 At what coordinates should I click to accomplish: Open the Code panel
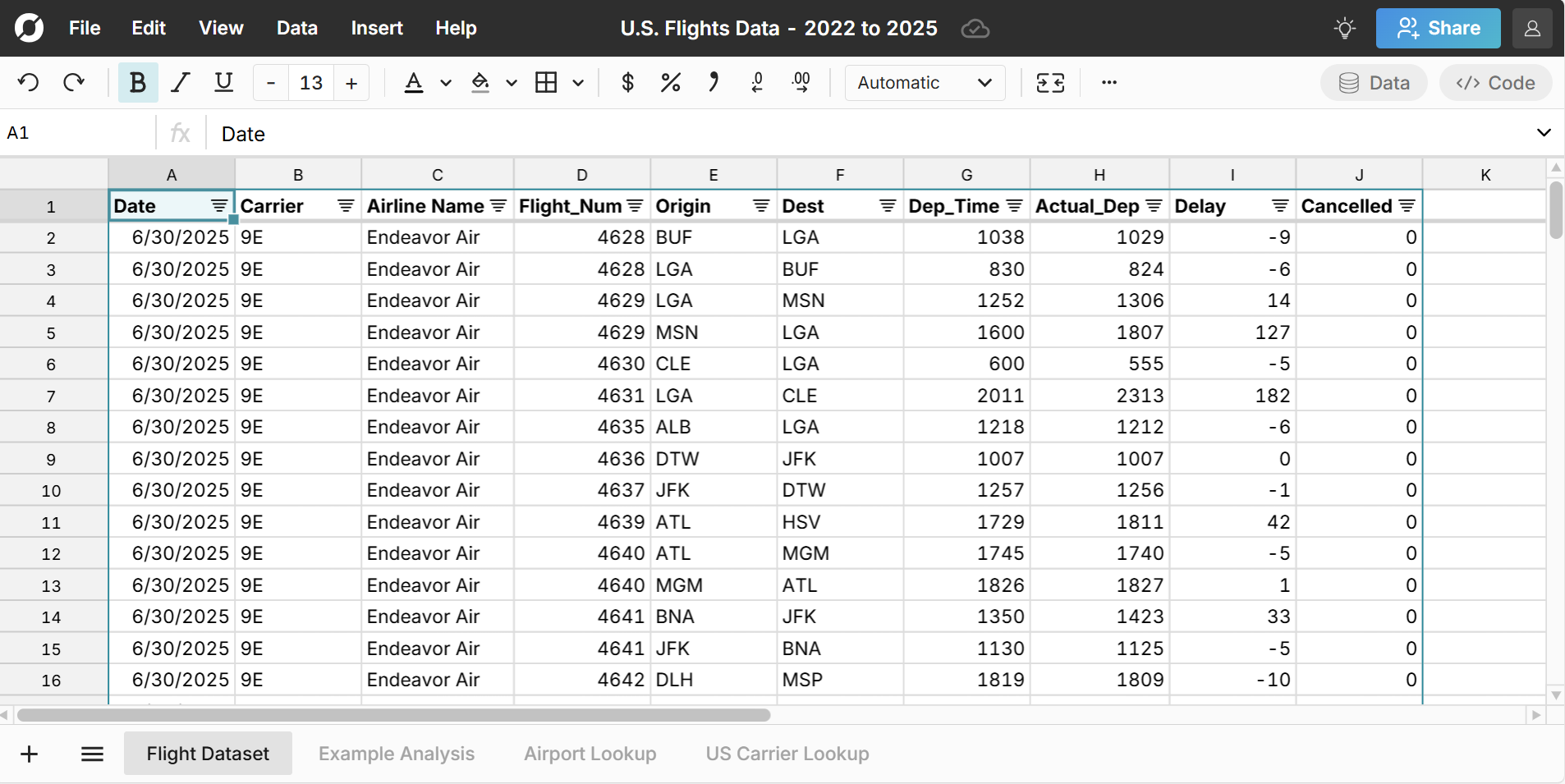click(1494, 82)
